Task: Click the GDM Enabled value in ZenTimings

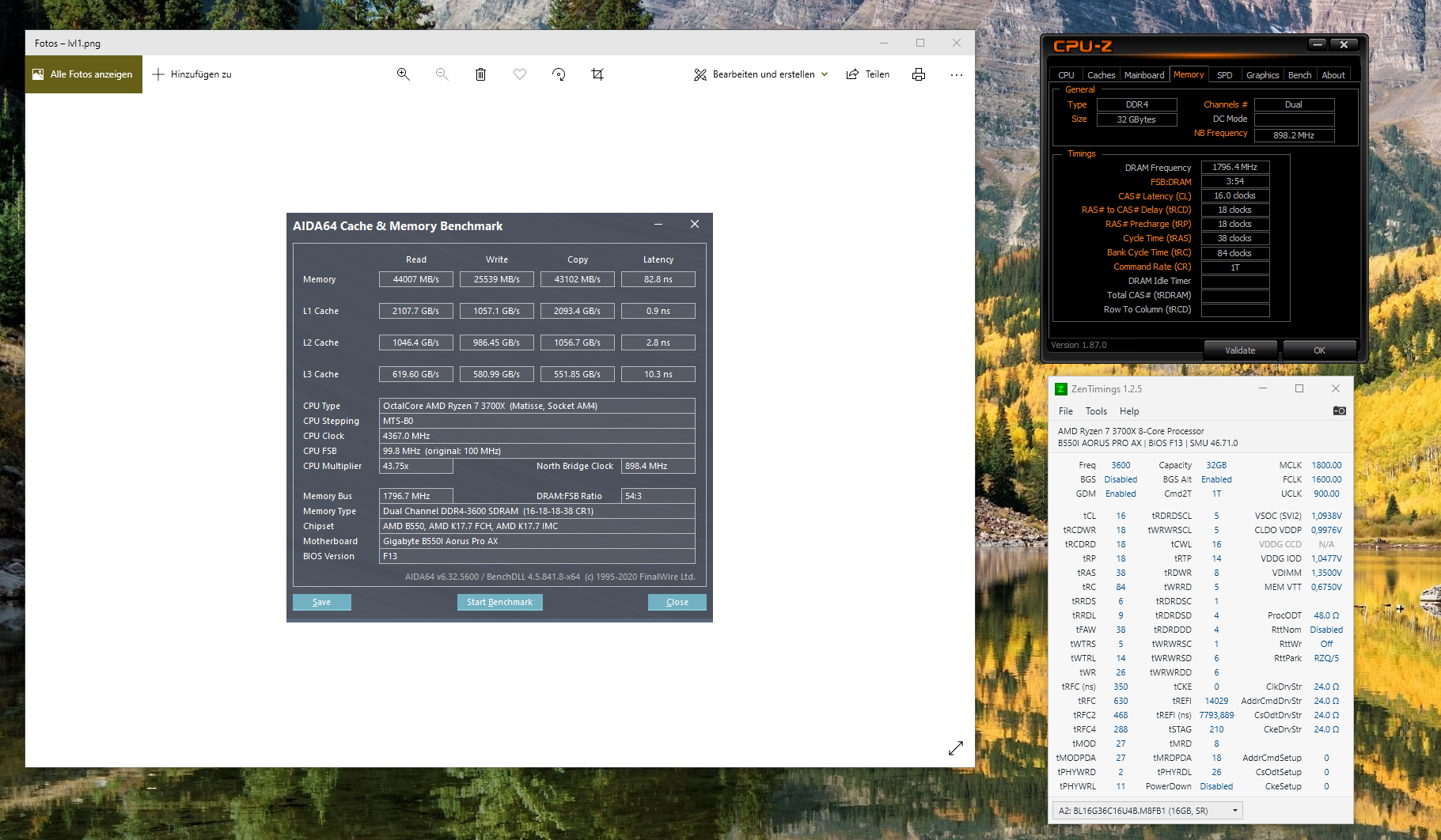Action: 1121,494
